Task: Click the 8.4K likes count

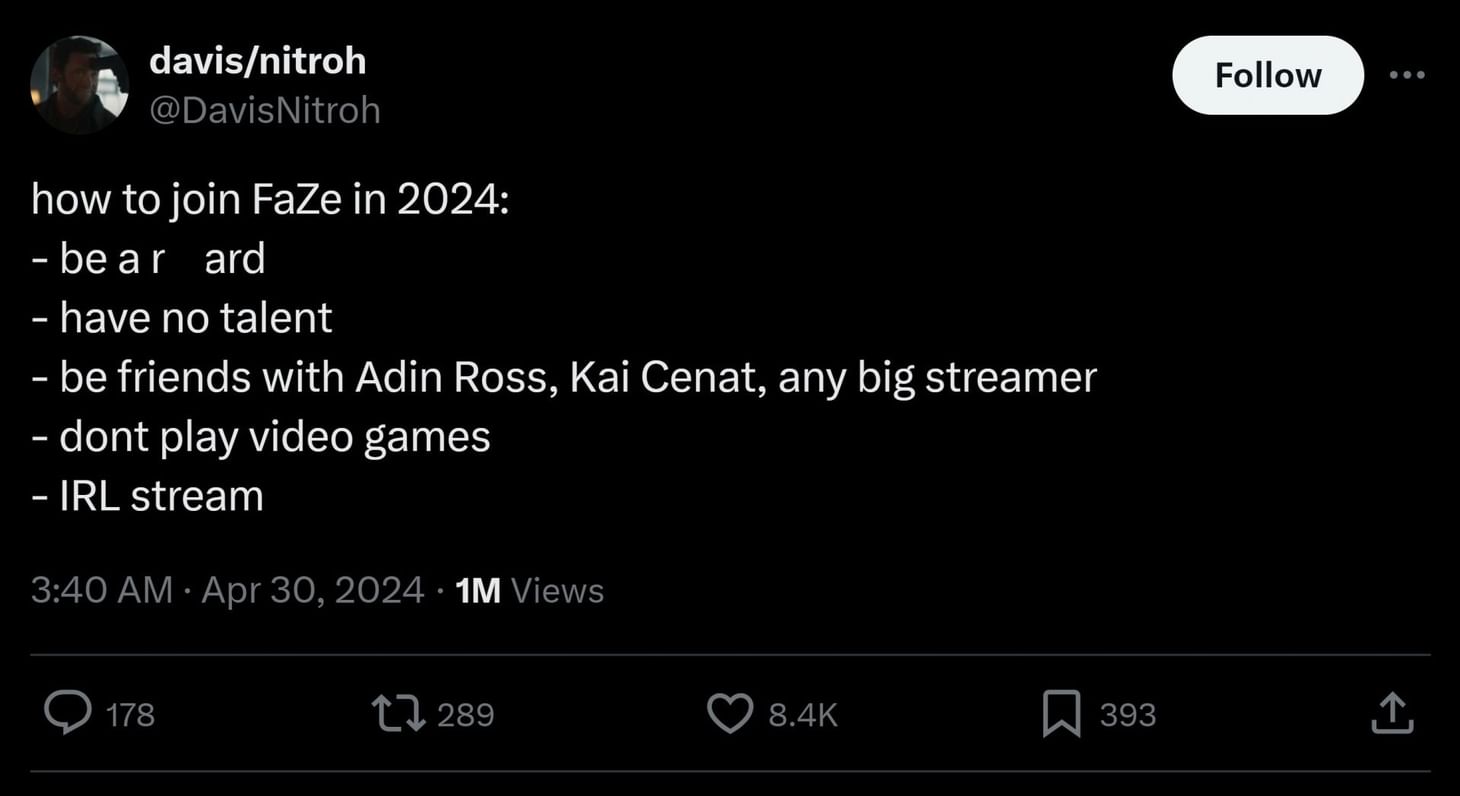Action: click(802, 715)
